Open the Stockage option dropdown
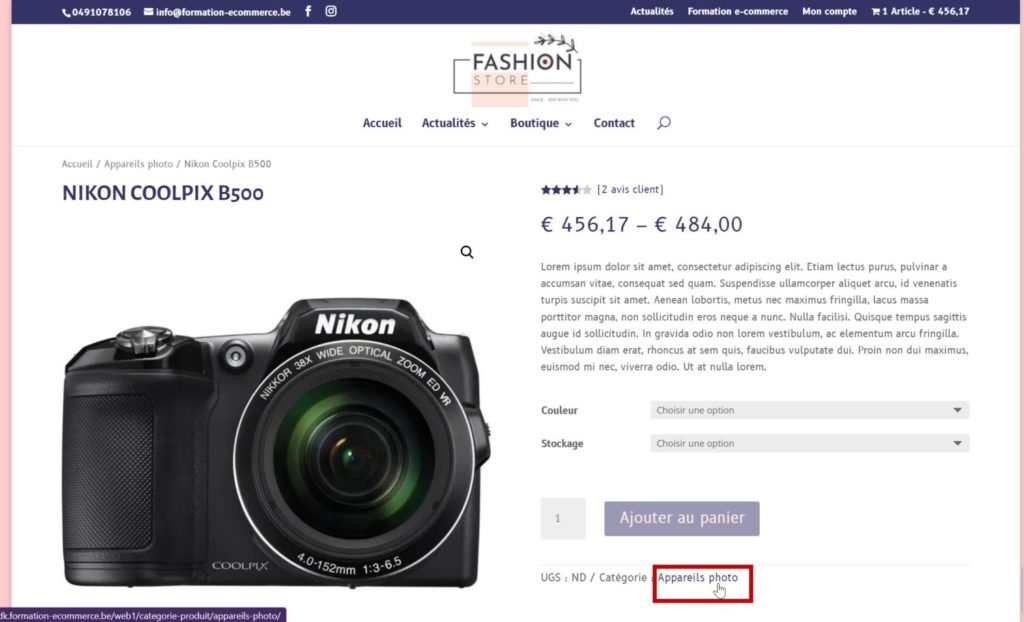1024x622 pixels. coord(810,443)
